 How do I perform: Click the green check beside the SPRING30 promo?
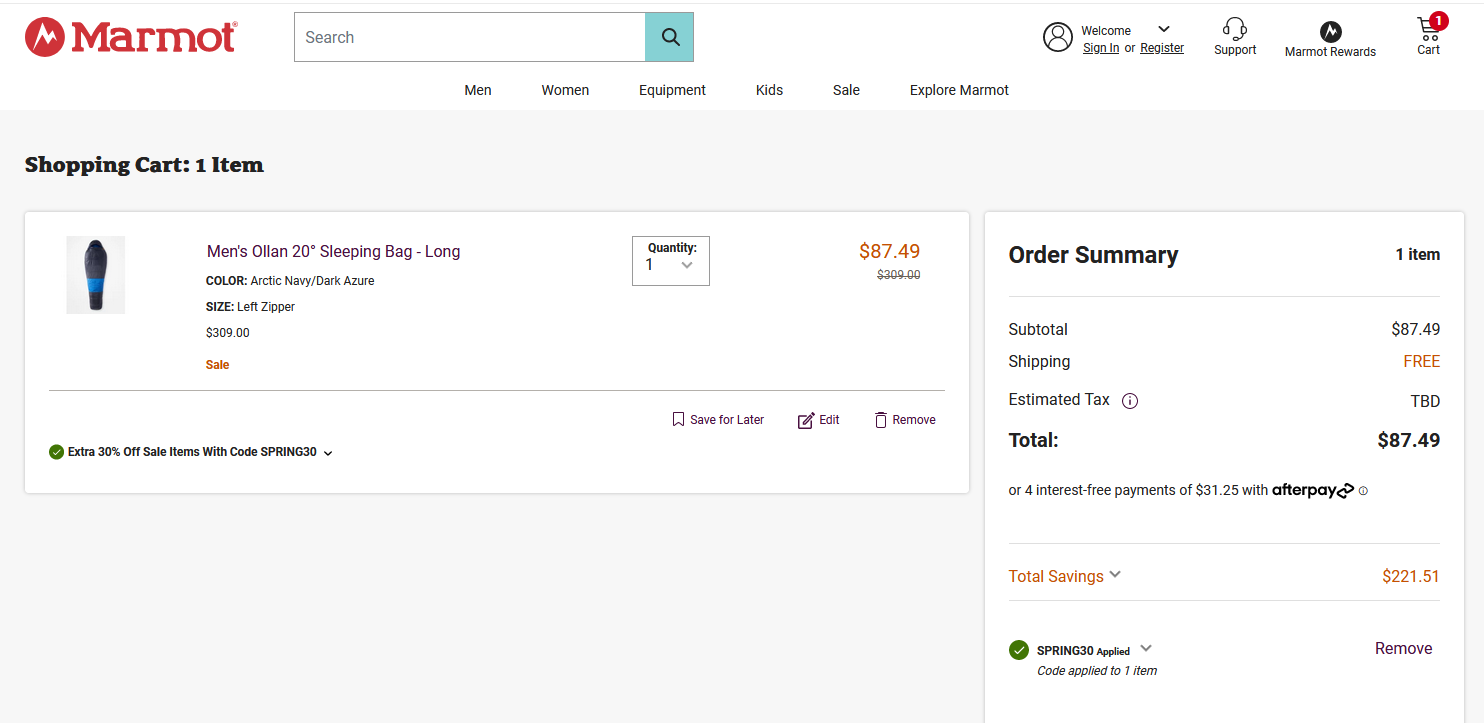pos(56,452)
